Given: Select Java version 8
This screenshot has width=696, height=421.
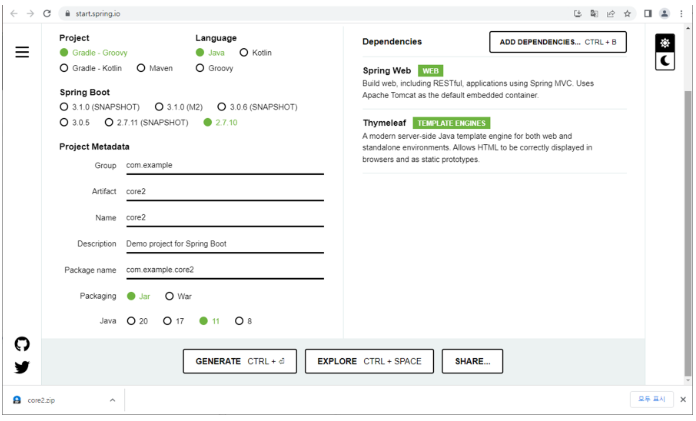Looking at the screenshot, I should click(244, 321).
